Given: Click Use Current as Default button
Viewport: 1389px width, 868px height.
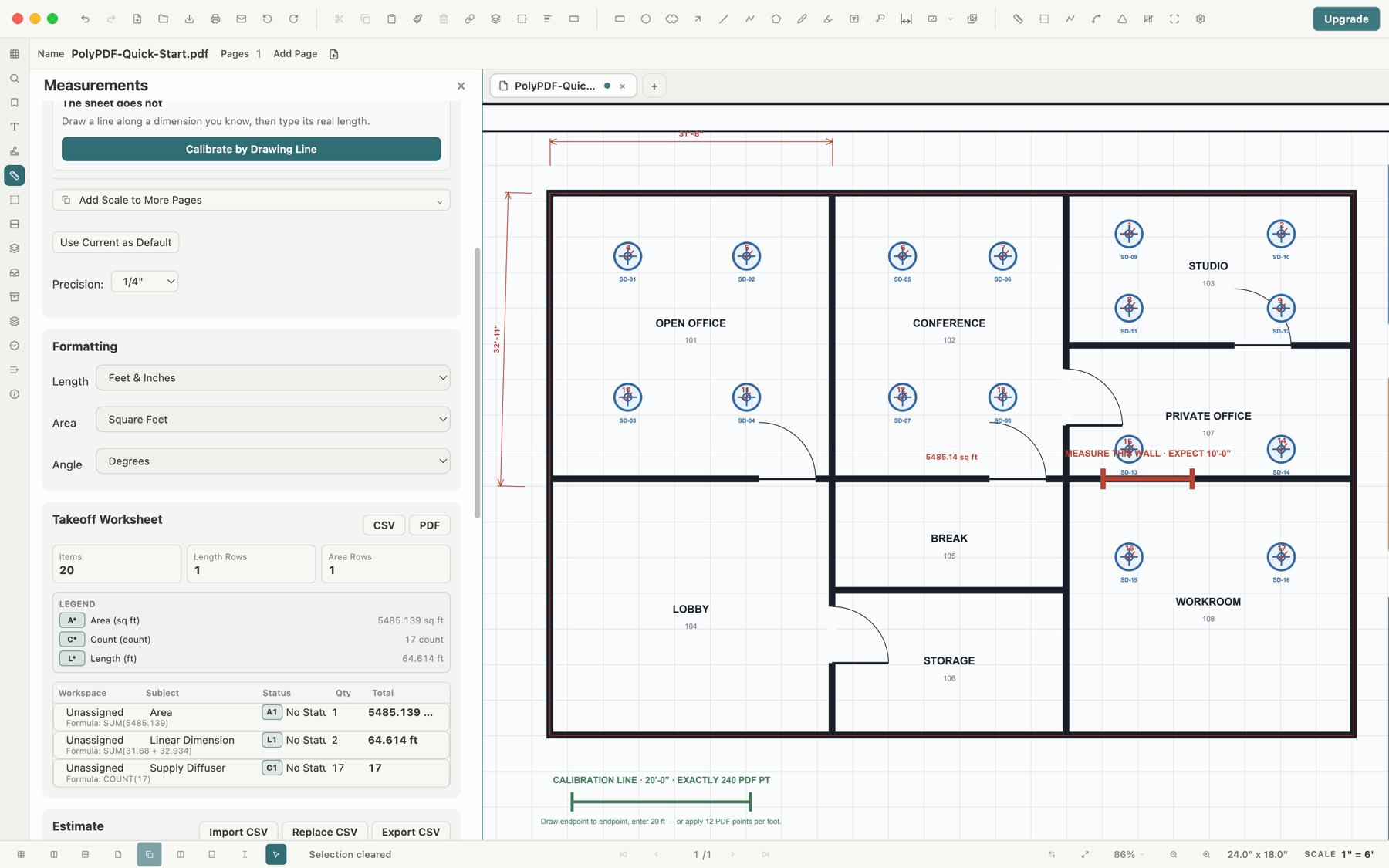Looking at the screenshot, I should (x=116, y=242).
